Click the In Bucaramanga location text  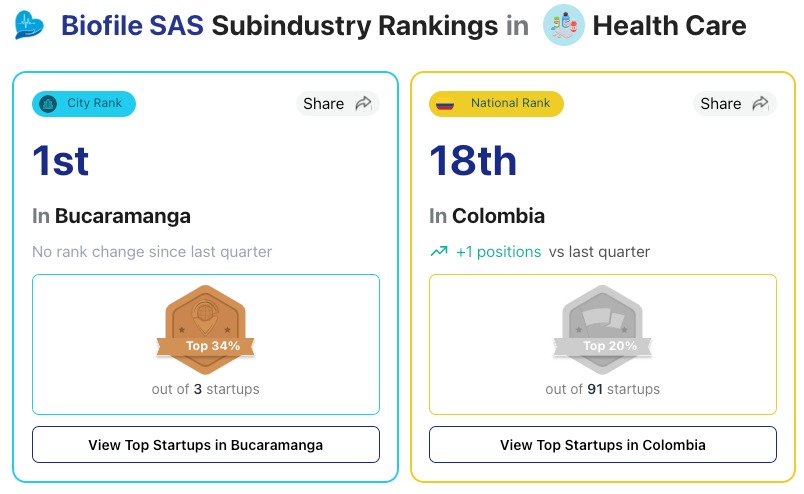tap(111, 216)
